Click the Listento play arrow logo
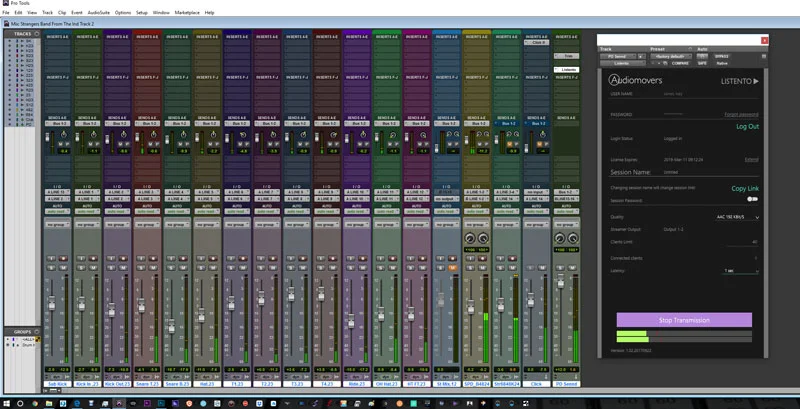This screenshot has height=409, width=800. click(756, 81)
